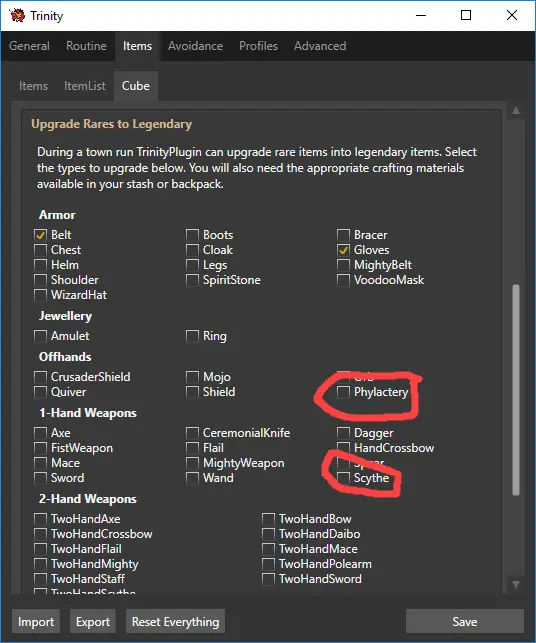
Task: Click the scroll up arrow icon
Action: point(516,110)
